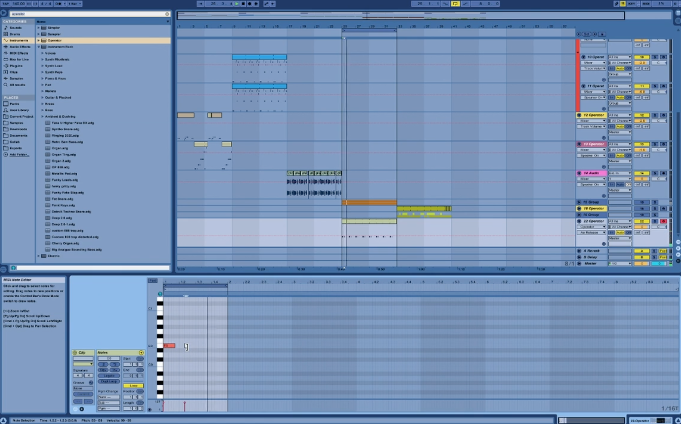681x424 pixels.
Task: Click the orange clip in arrangement
Action: [x=369, y=202]
